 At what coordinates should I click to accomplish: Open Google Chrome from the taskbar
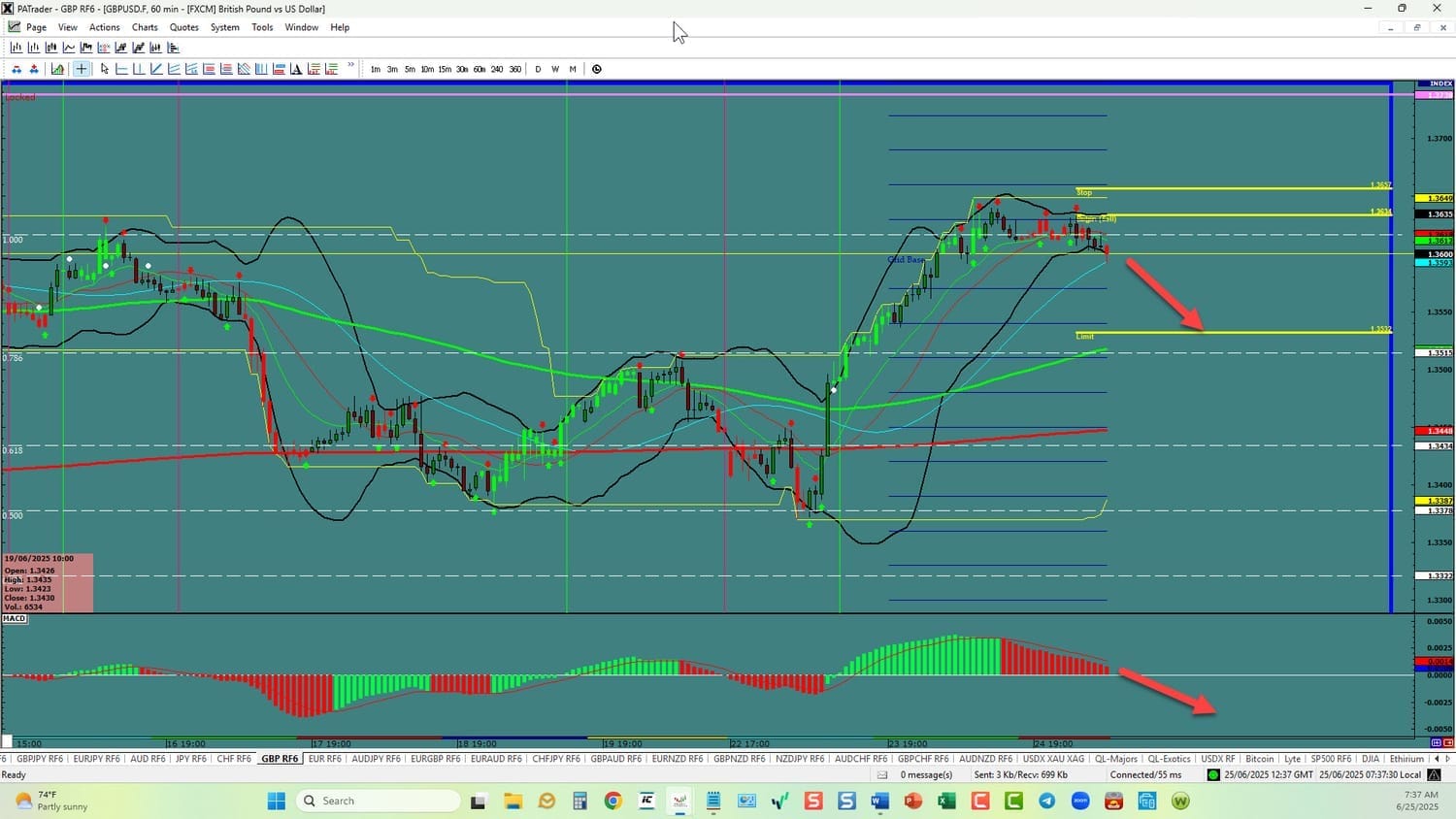(x=612, y=801)
